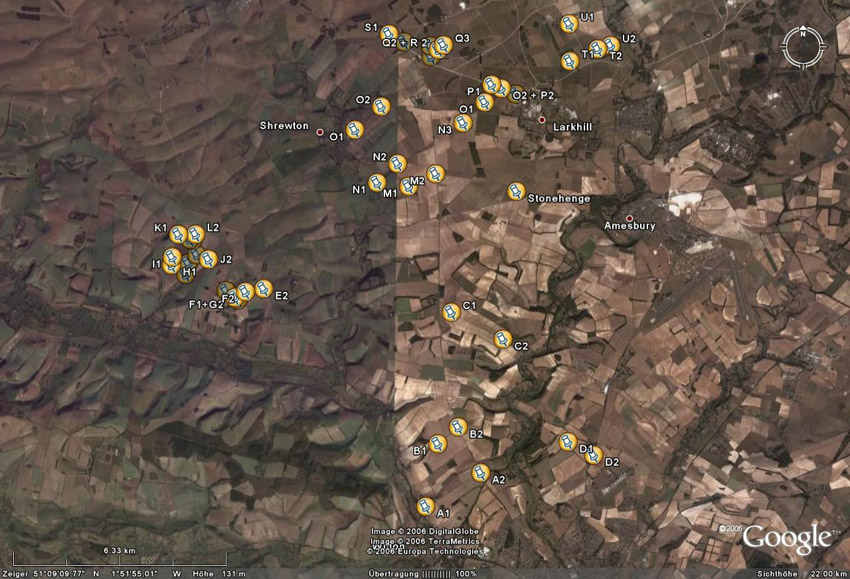Click the C2 placemark pin
The height and width of the screenshot is (579, 850).
point(503,338)
